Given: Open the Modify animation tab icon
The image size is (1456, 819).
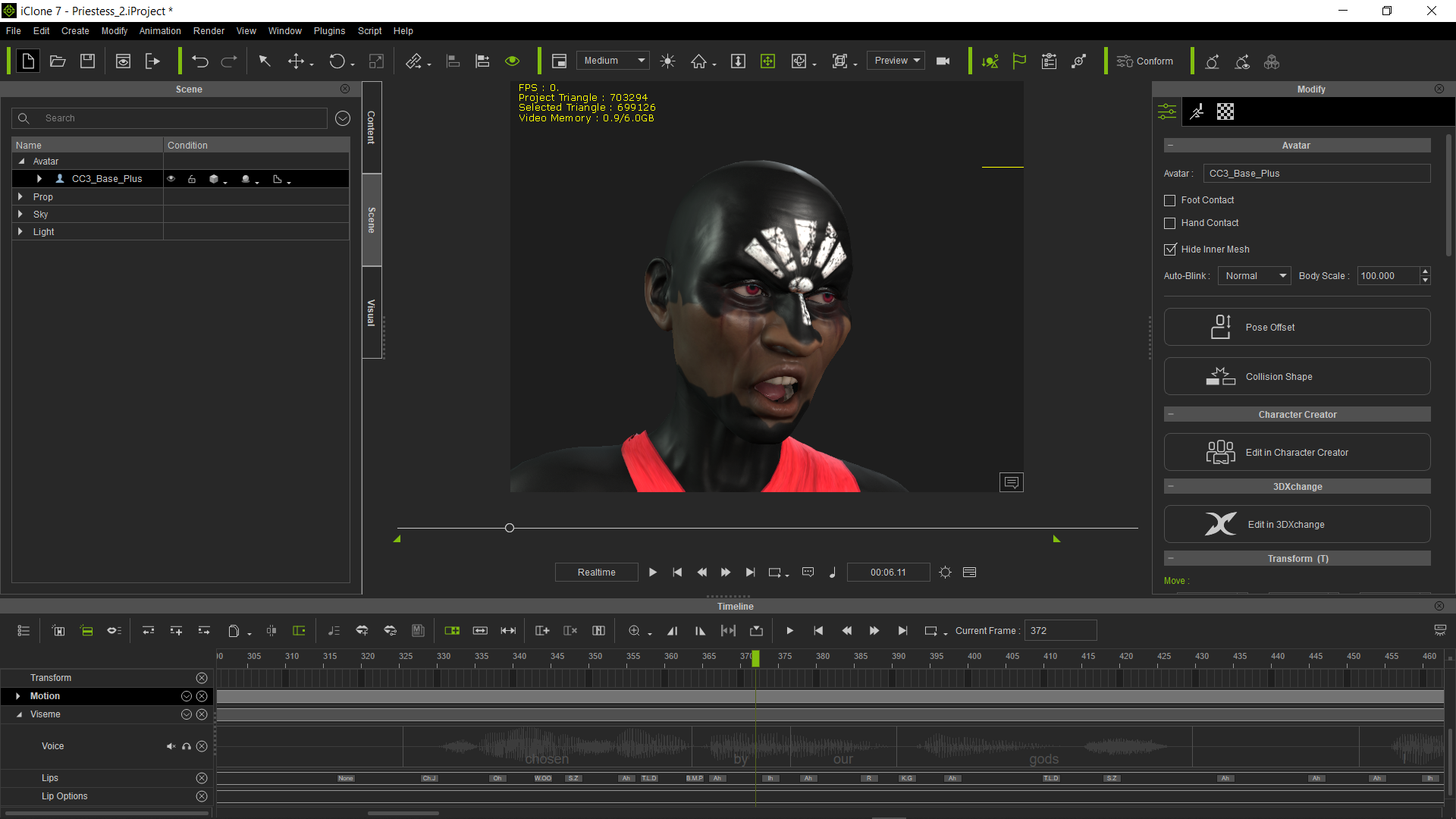Looking at the screenshot, I should 1197,112.
